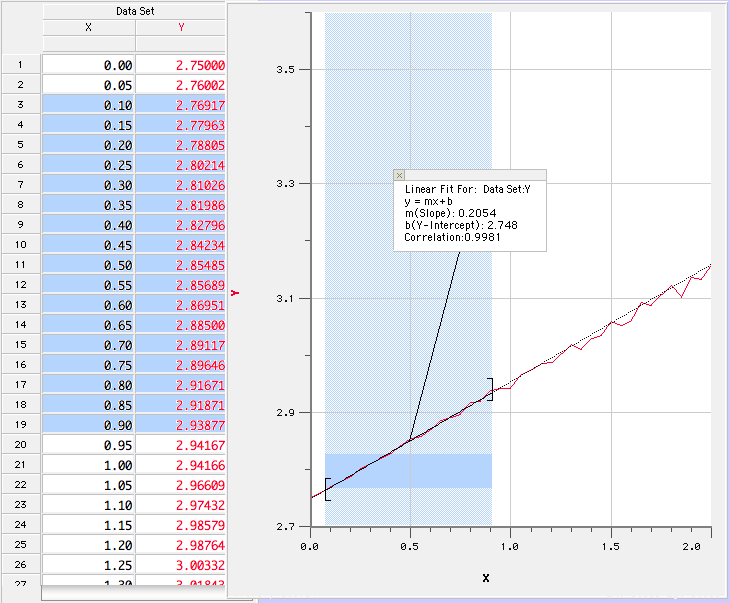The width and height of the screenshot is (730, 603).
Task: Click the right bracket of the fit range
Action: (x=490, y=389)
